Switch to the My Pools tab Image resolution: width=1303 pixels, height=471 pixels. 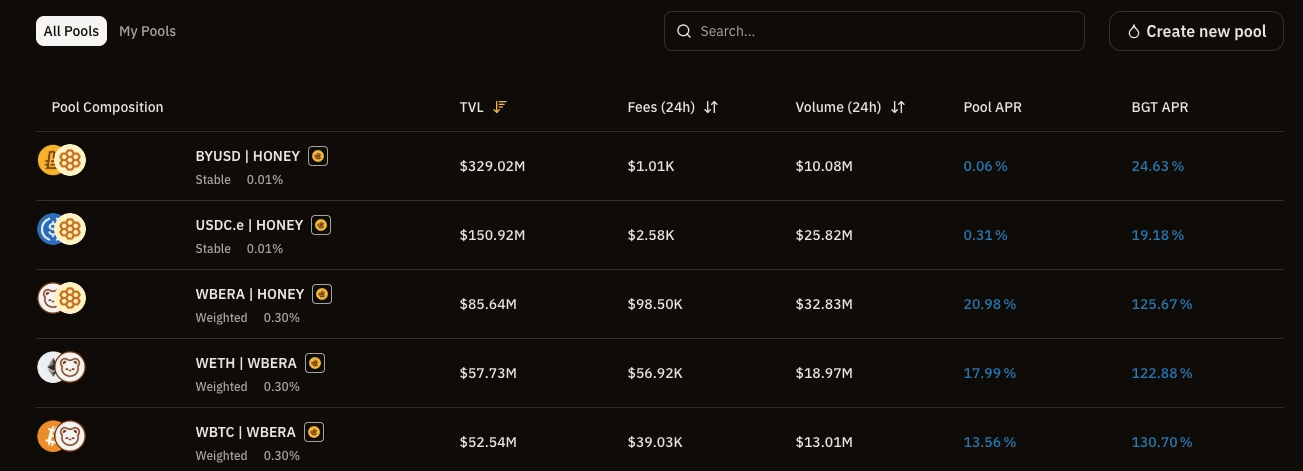point(147,31)
